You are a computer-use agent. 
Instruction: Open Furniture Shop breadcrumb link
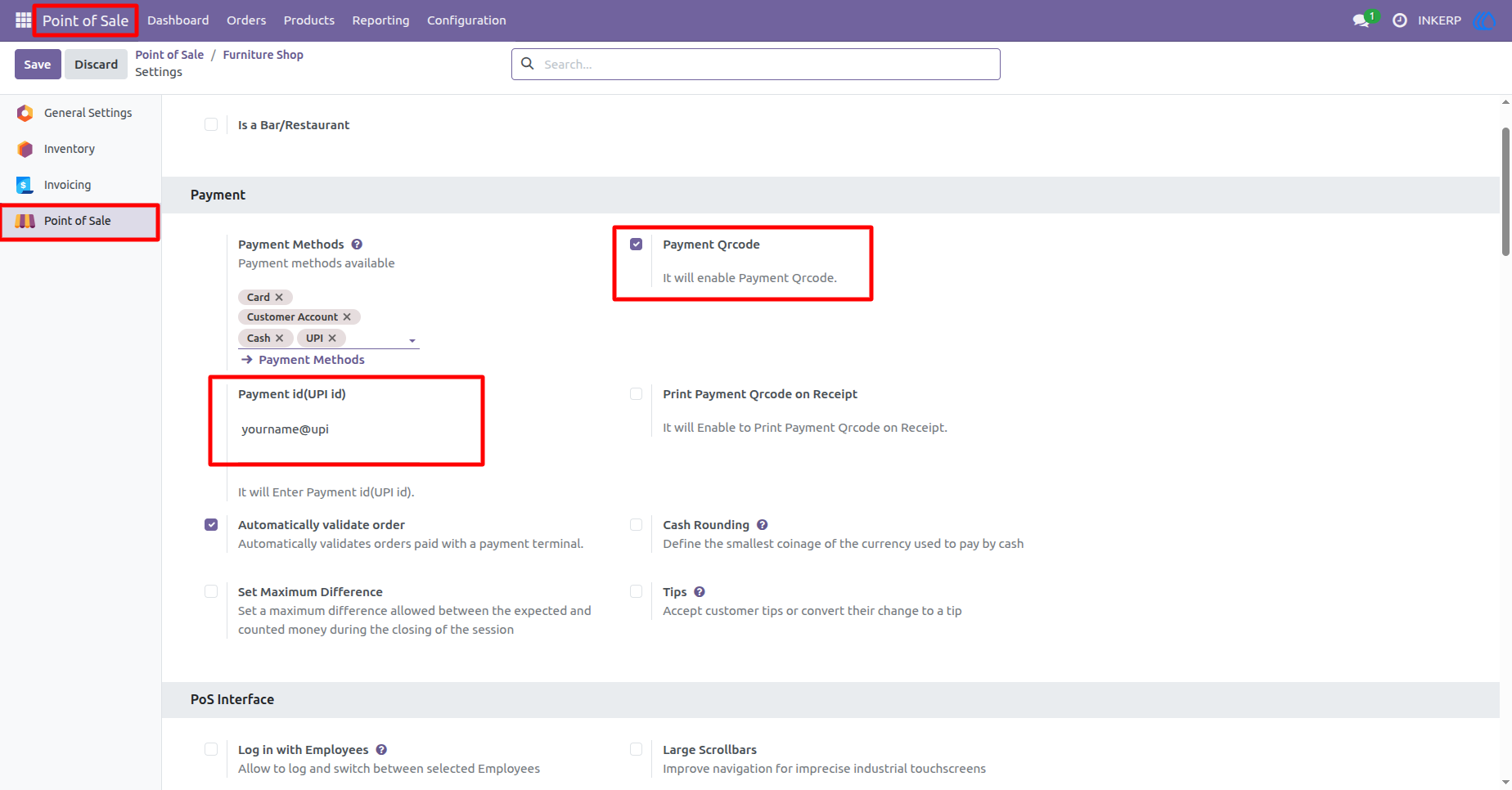263,55
